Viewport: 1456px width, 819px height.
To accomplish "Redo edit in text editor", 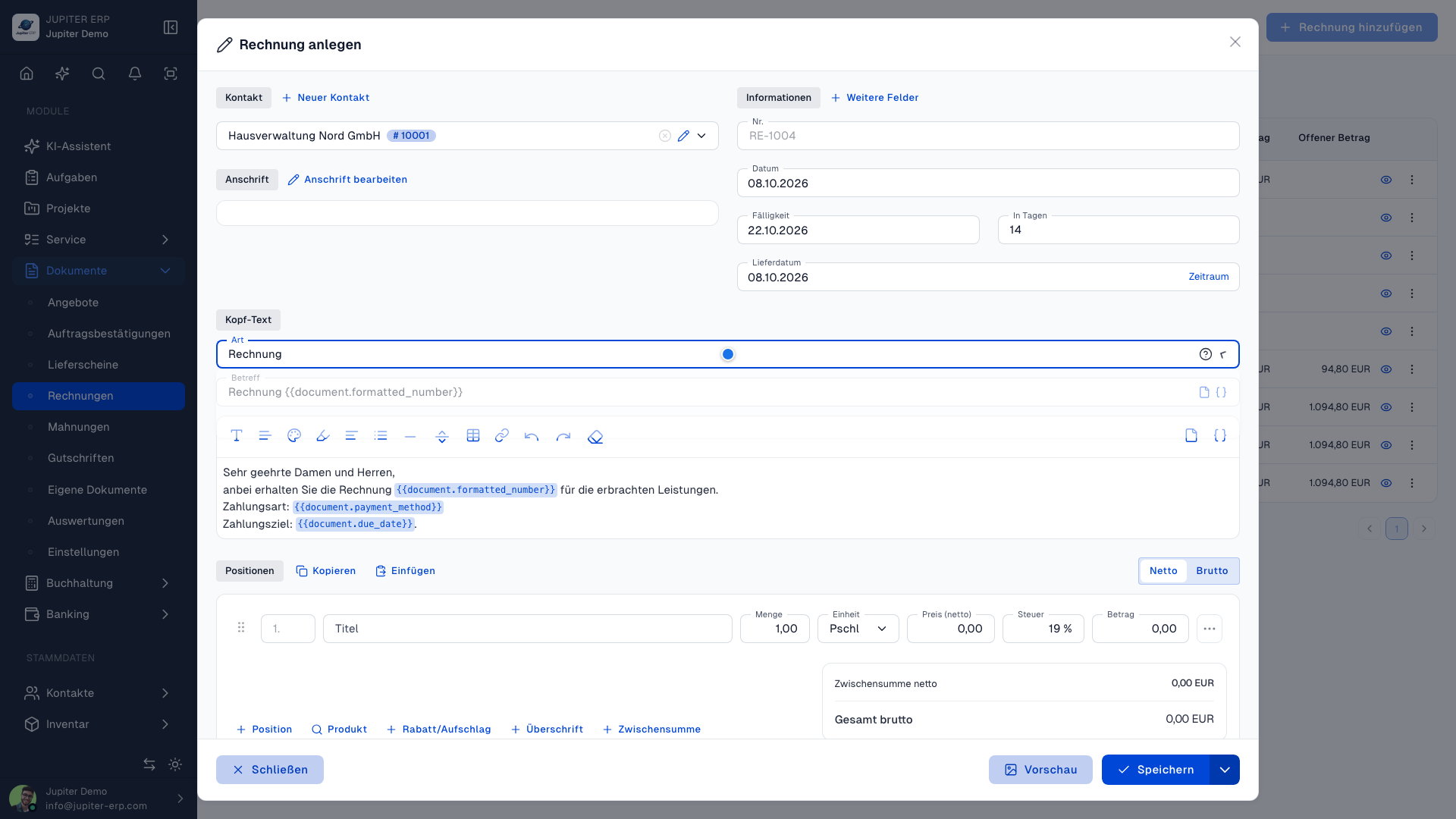I will point(563,436).
